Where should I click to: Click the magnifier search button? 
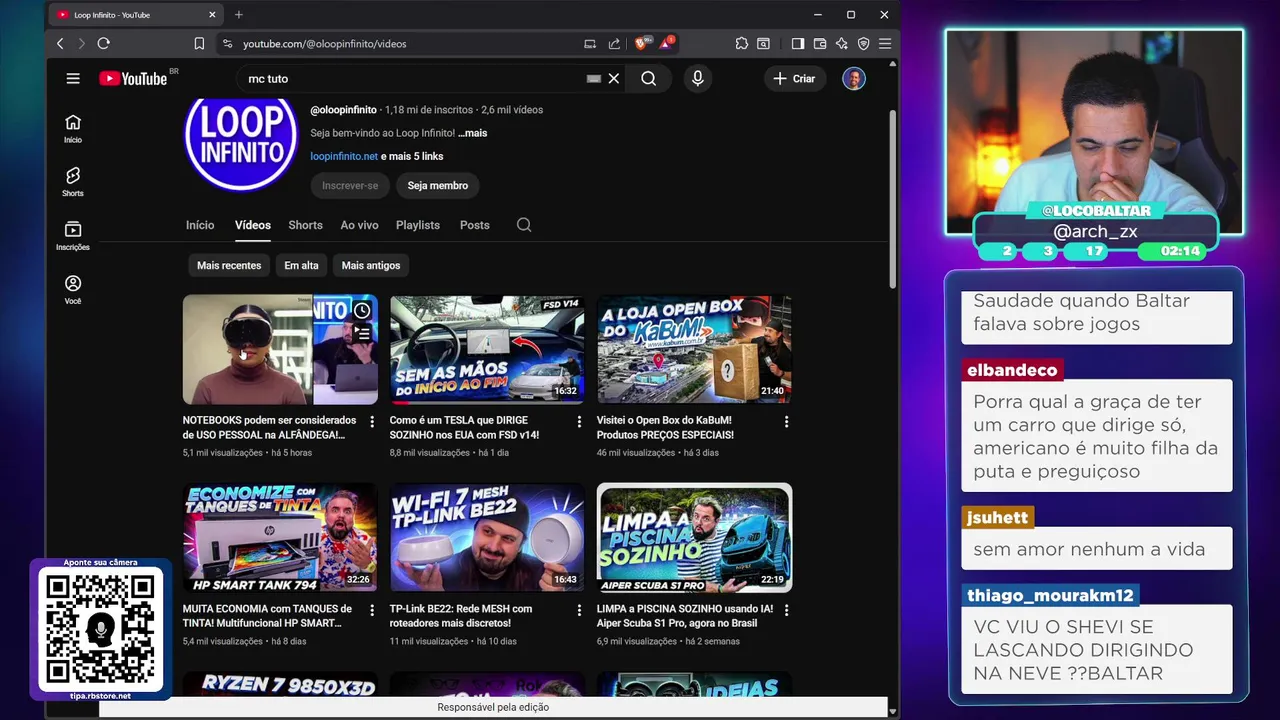pyautogui.click(x=649, y=78)
